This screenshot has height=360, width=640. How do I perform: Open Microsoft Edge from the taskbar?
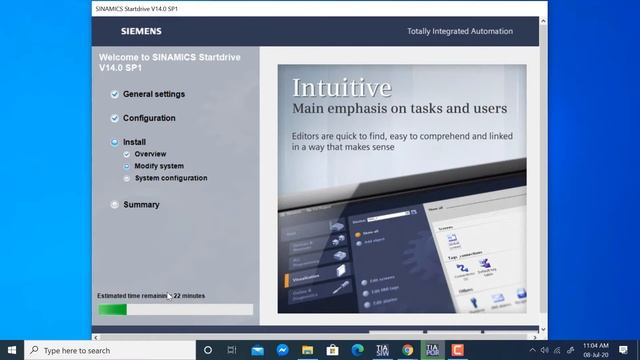point(358,350)
